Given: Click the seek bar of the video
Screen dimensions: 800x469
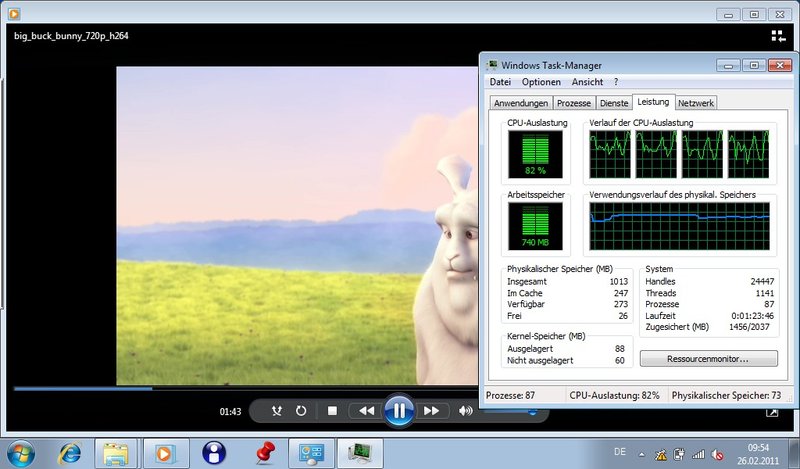Looking at the screenshot, I should tap(246, 389).
